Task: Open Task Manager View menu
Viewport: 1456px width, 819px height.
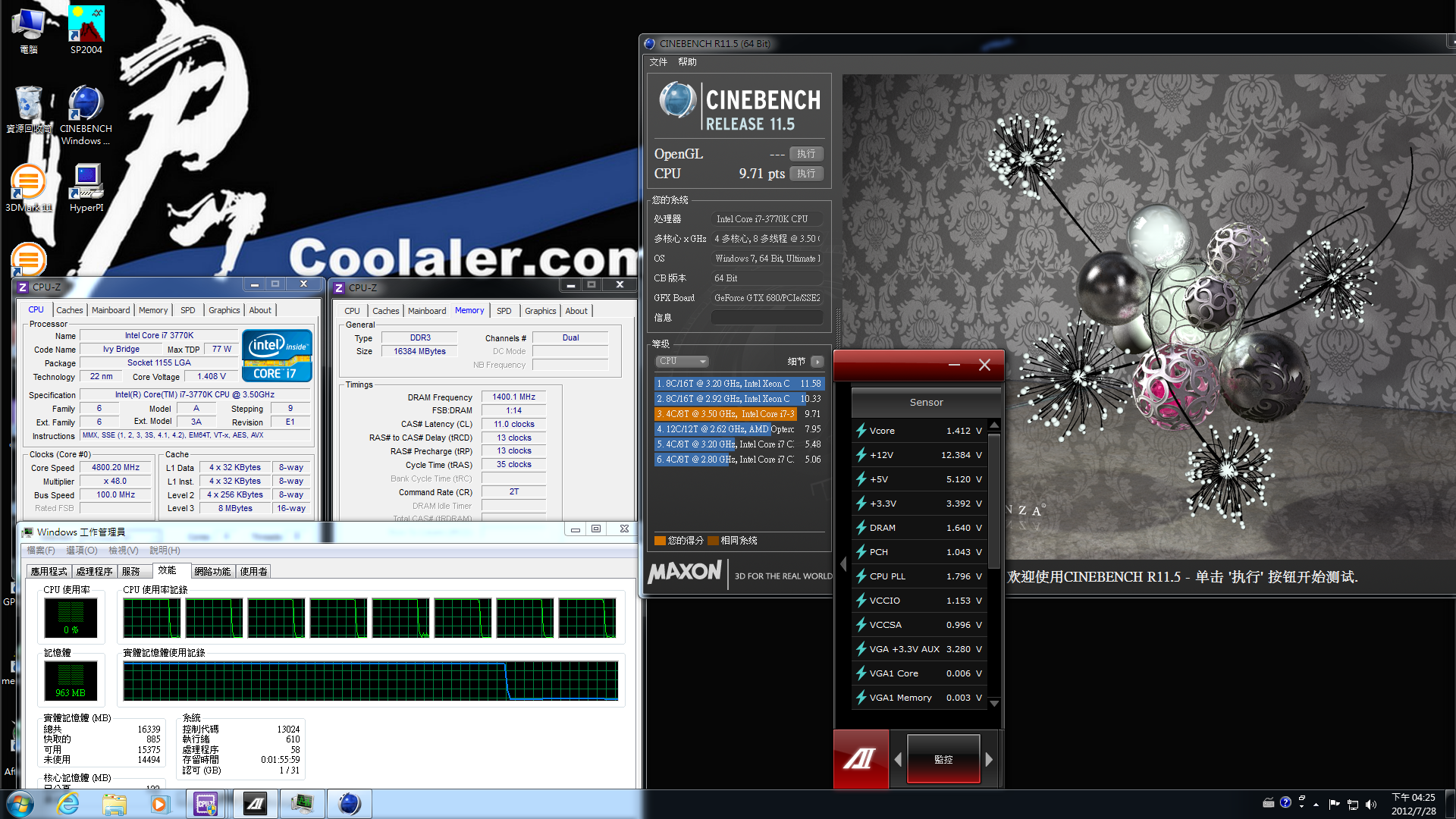Action: pyautogui.click(x=123, y=551)
